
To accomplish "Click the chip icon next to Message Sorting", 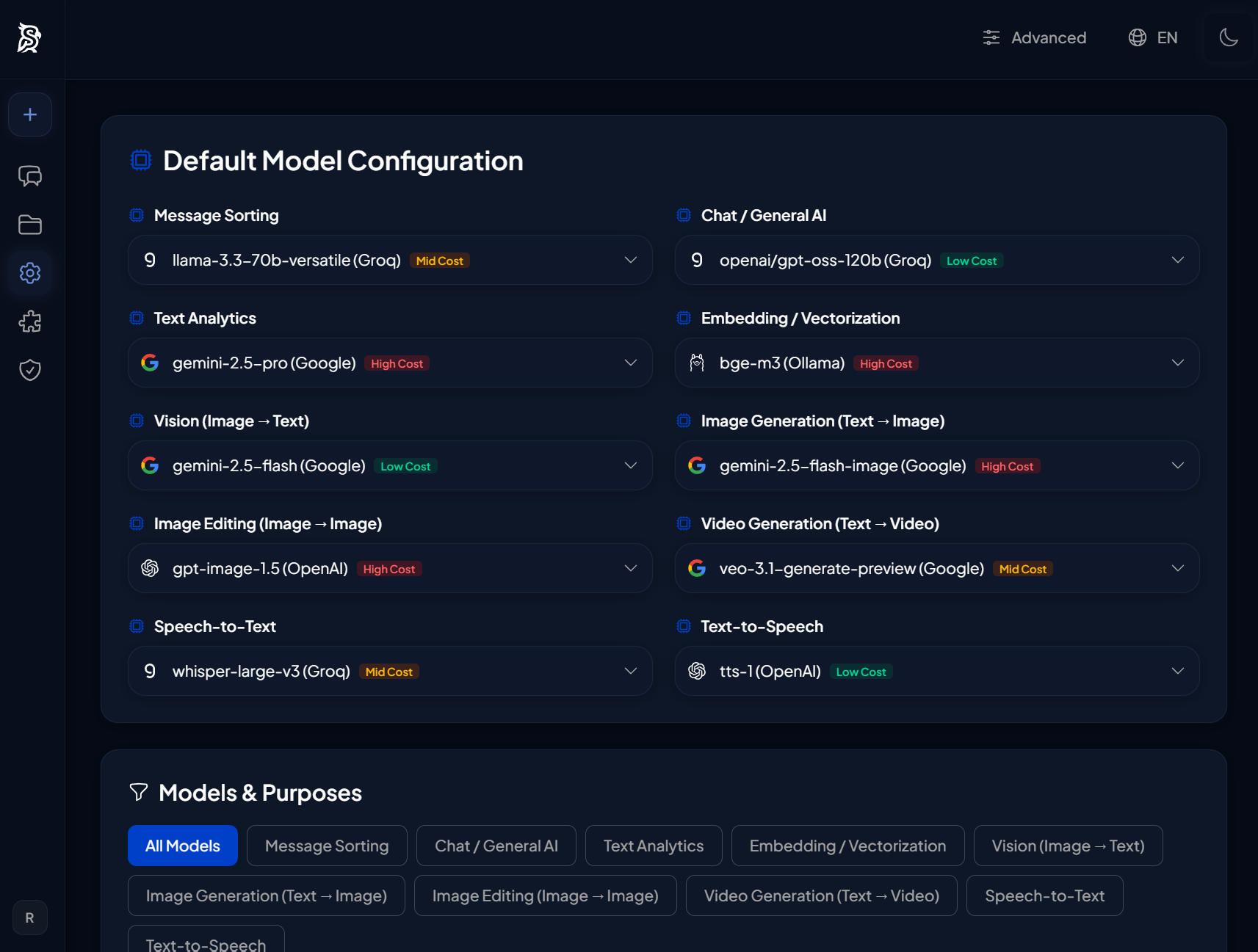I will [137, 215].
